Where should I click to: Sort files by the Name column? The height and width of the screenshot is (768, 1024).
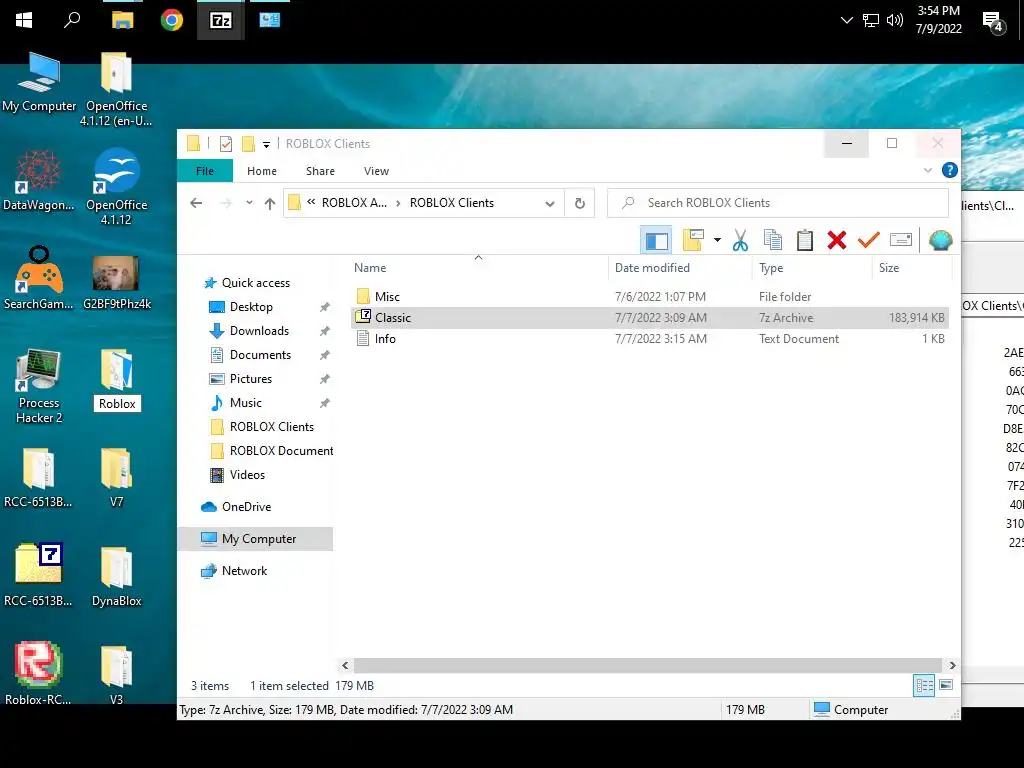[370, 268]
